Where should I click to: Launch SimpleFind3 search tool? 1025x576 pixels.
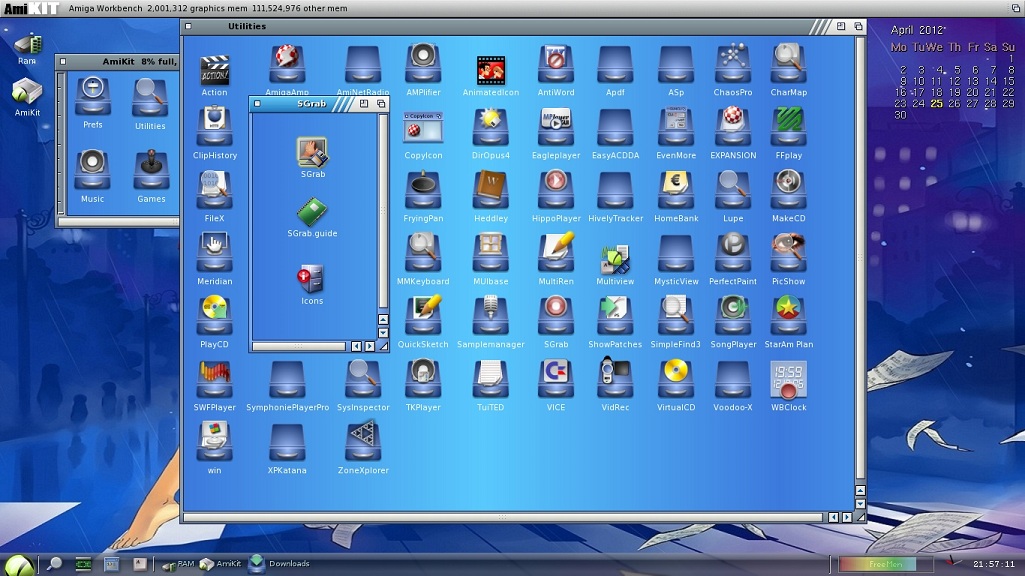coord(676,316)
